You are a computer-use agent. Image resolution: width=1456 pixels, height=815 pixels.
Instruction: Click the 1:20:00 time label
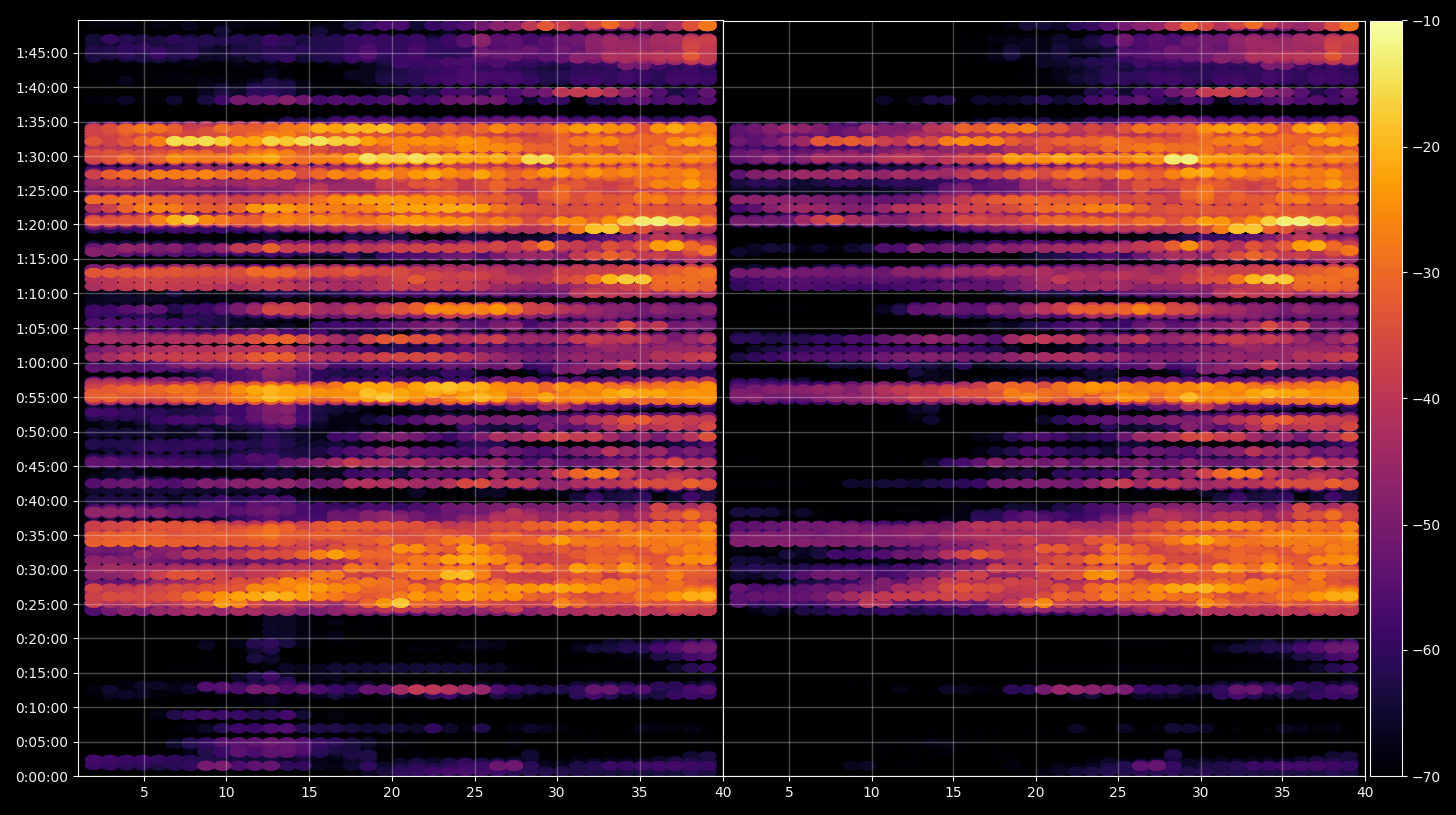(x=42, y=225)
